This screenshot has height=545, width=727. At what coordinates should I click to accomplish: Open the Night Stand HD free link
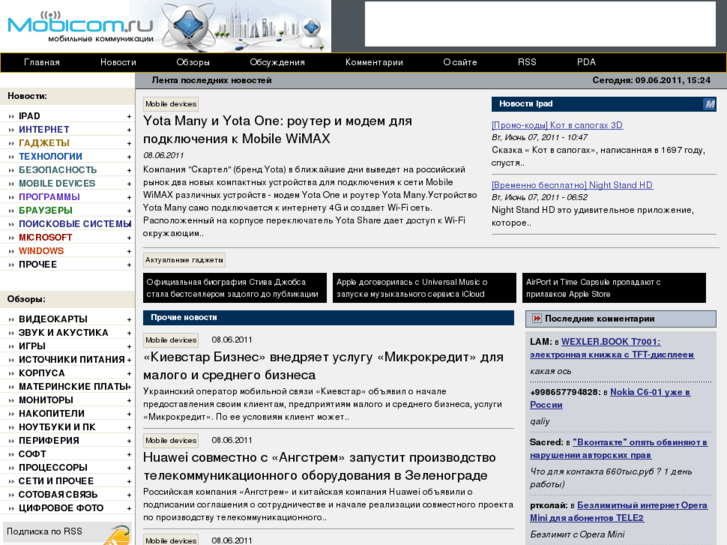[572, 185]
